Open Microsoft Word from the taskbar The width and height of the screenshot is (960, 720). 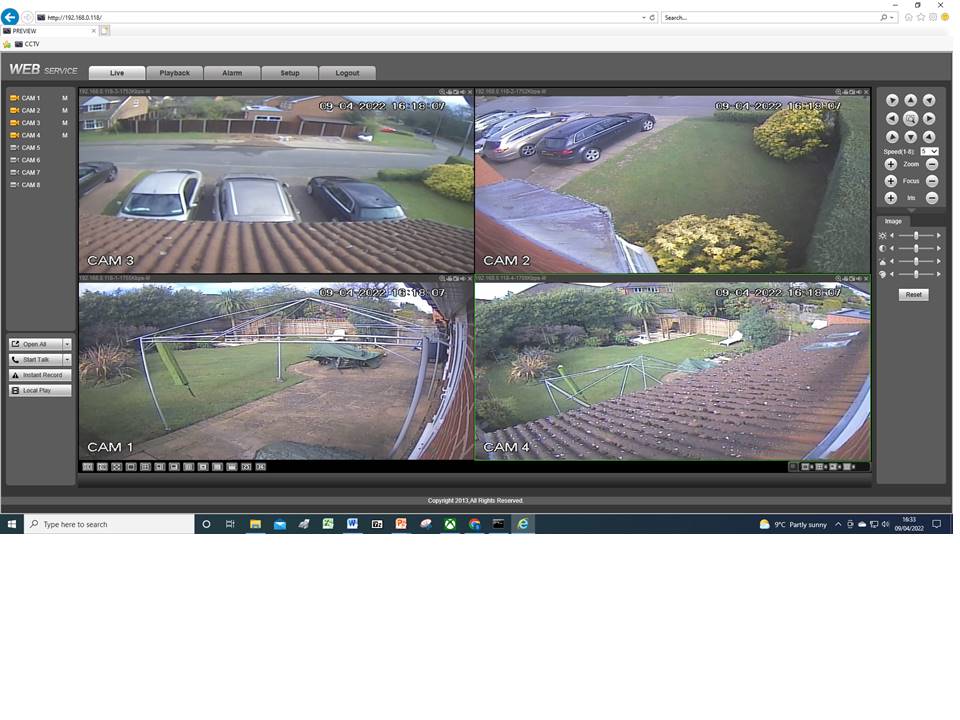tap(352, 524)
